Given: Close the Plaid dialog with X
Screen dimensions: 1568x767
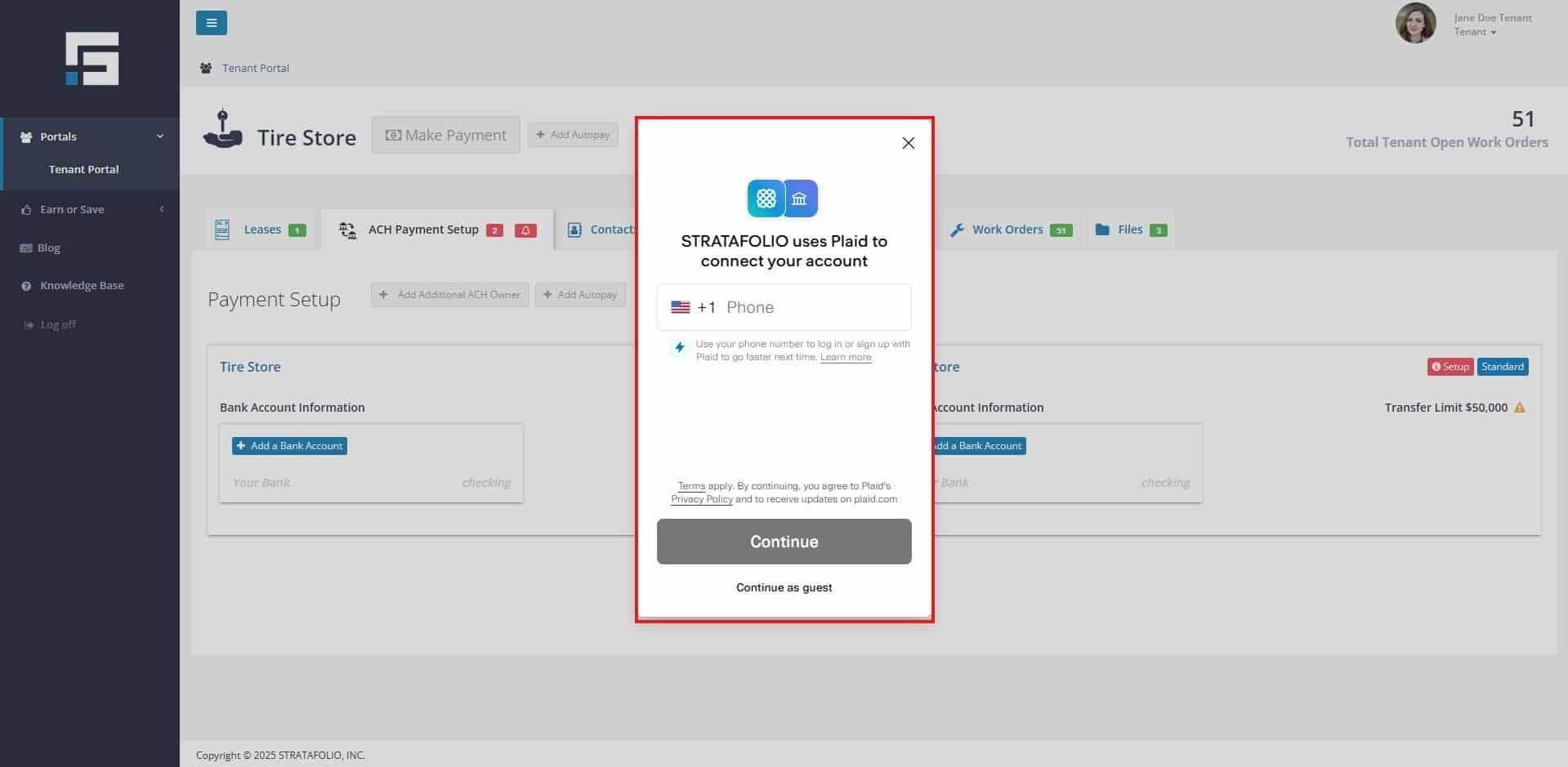Looking at the screenshot, I should (x=908, y=143).
